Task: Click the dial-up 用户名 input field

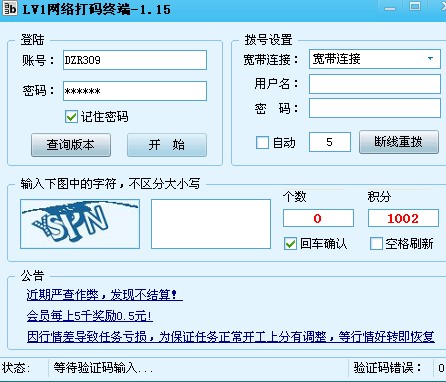Action: click(x=375, y=84)
